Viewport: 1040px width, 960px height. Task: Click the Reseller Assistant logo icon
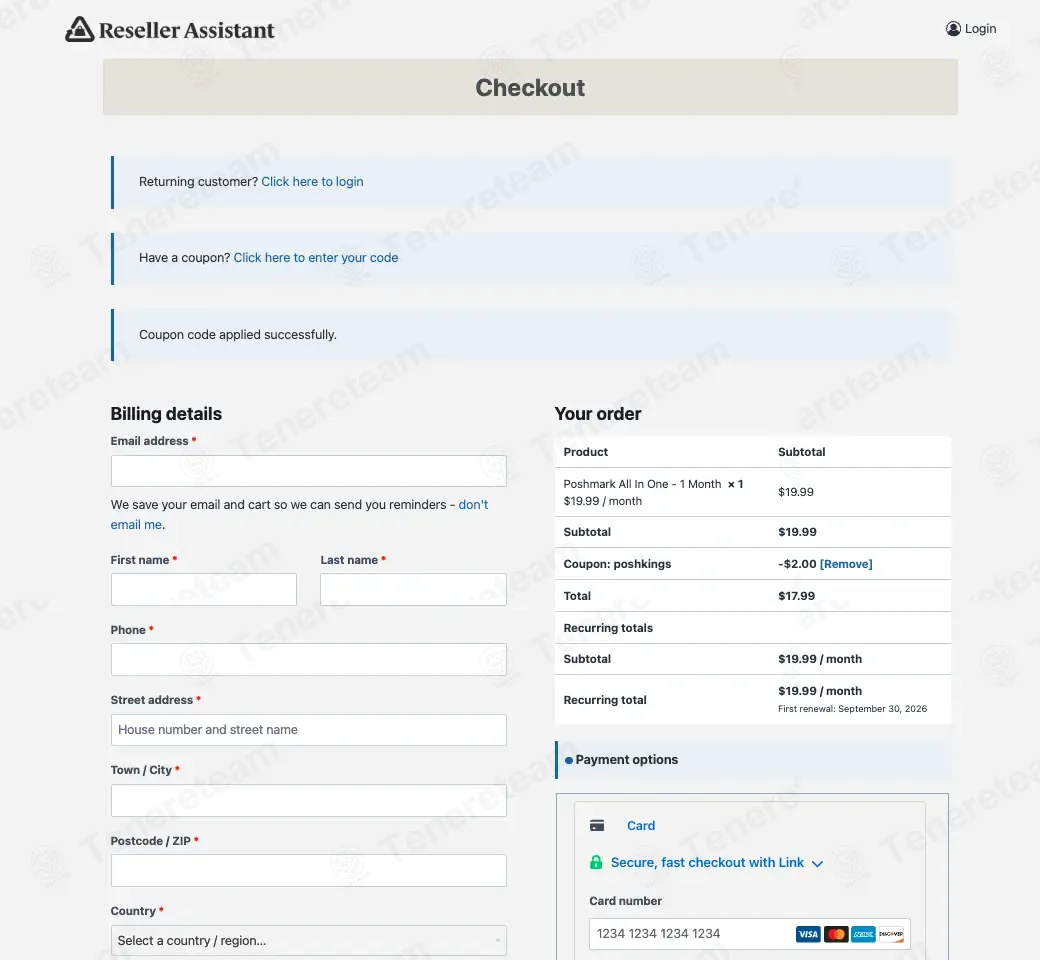point(80,29)
